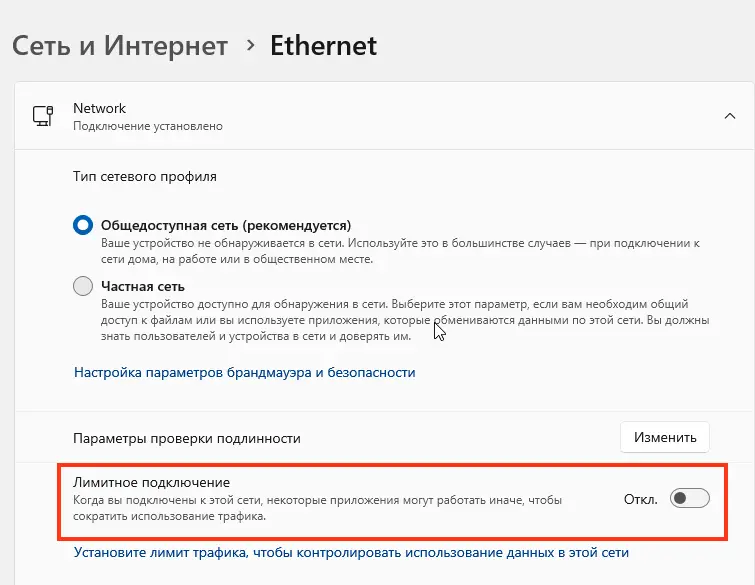Click the Ethernet page title

coord(324,46)
